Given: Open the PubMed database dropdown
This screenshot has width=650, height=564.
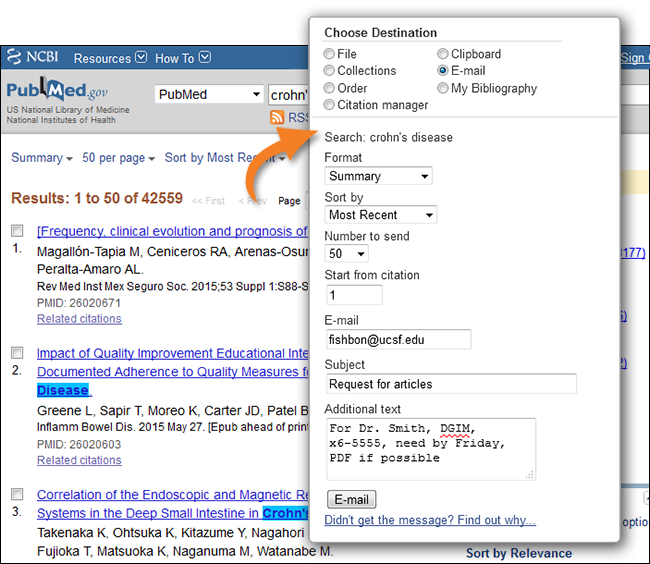Looking at the screenshot, I should [209, 94].
